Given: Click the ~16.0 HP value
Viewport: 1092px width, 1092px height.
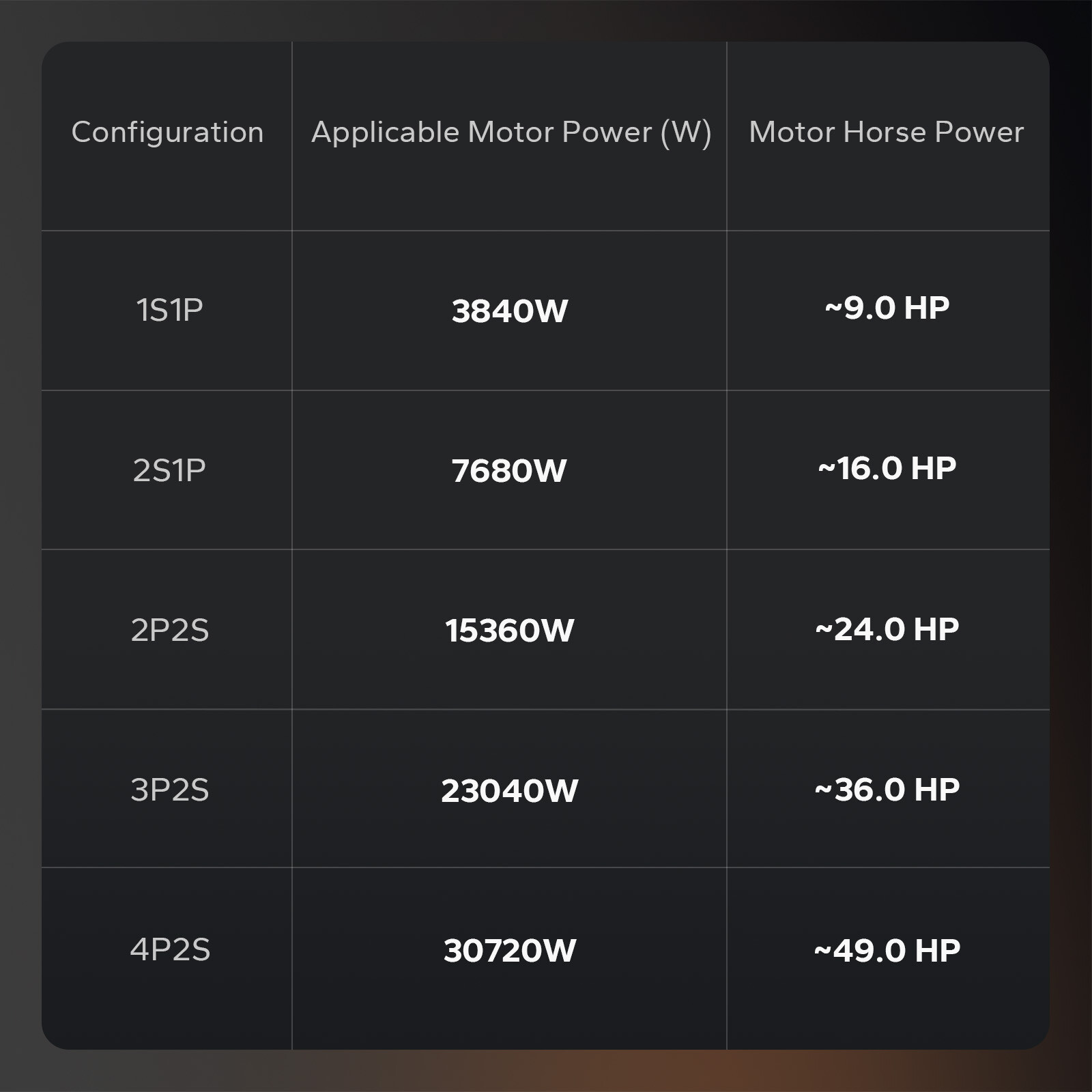Looking at the screenshot, I should [x=887, y=468].
